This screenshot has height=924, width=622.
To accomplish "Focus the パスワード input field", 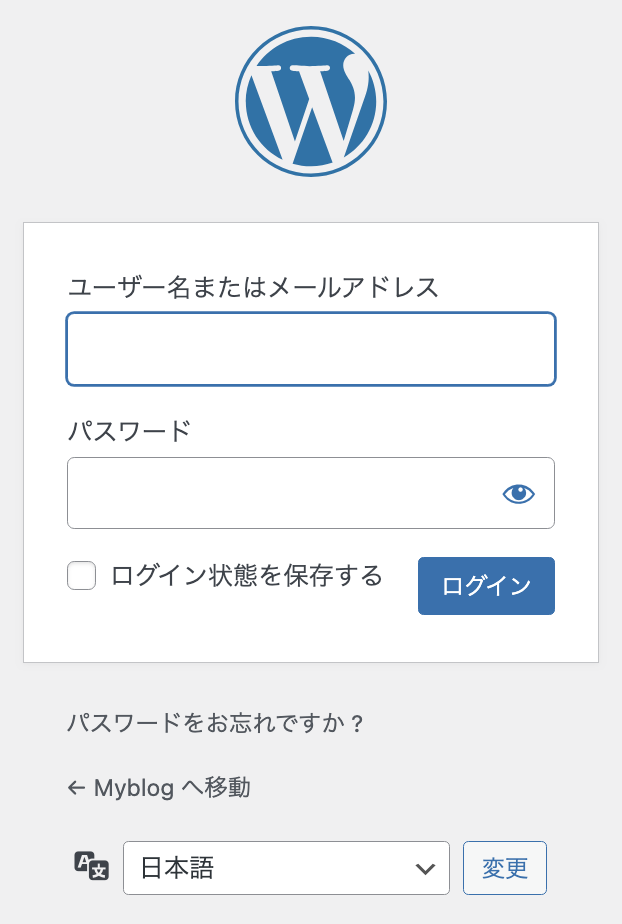I will tap(280, 493).
